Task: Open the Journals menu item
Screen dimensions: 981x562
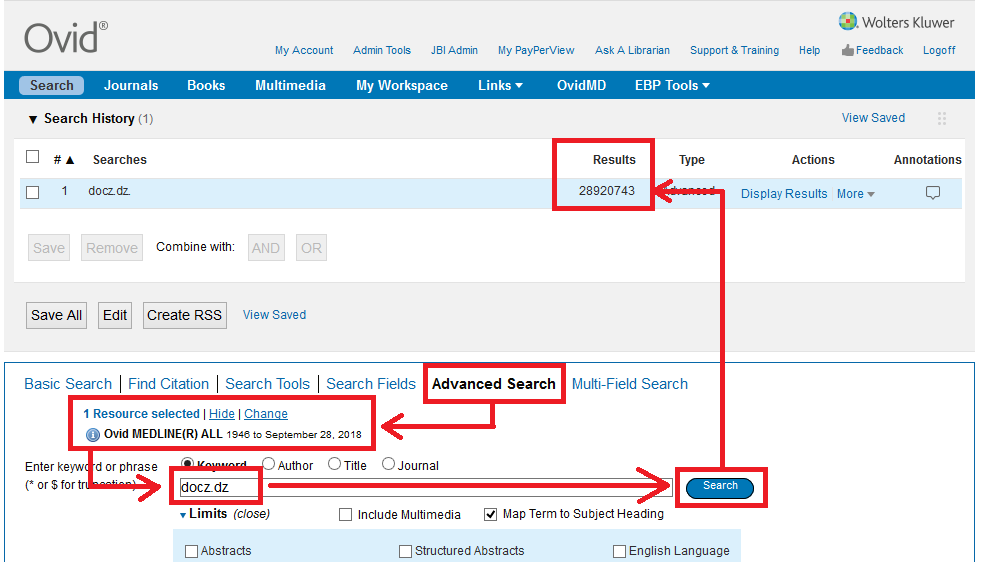Action: (x=131, y=85)
